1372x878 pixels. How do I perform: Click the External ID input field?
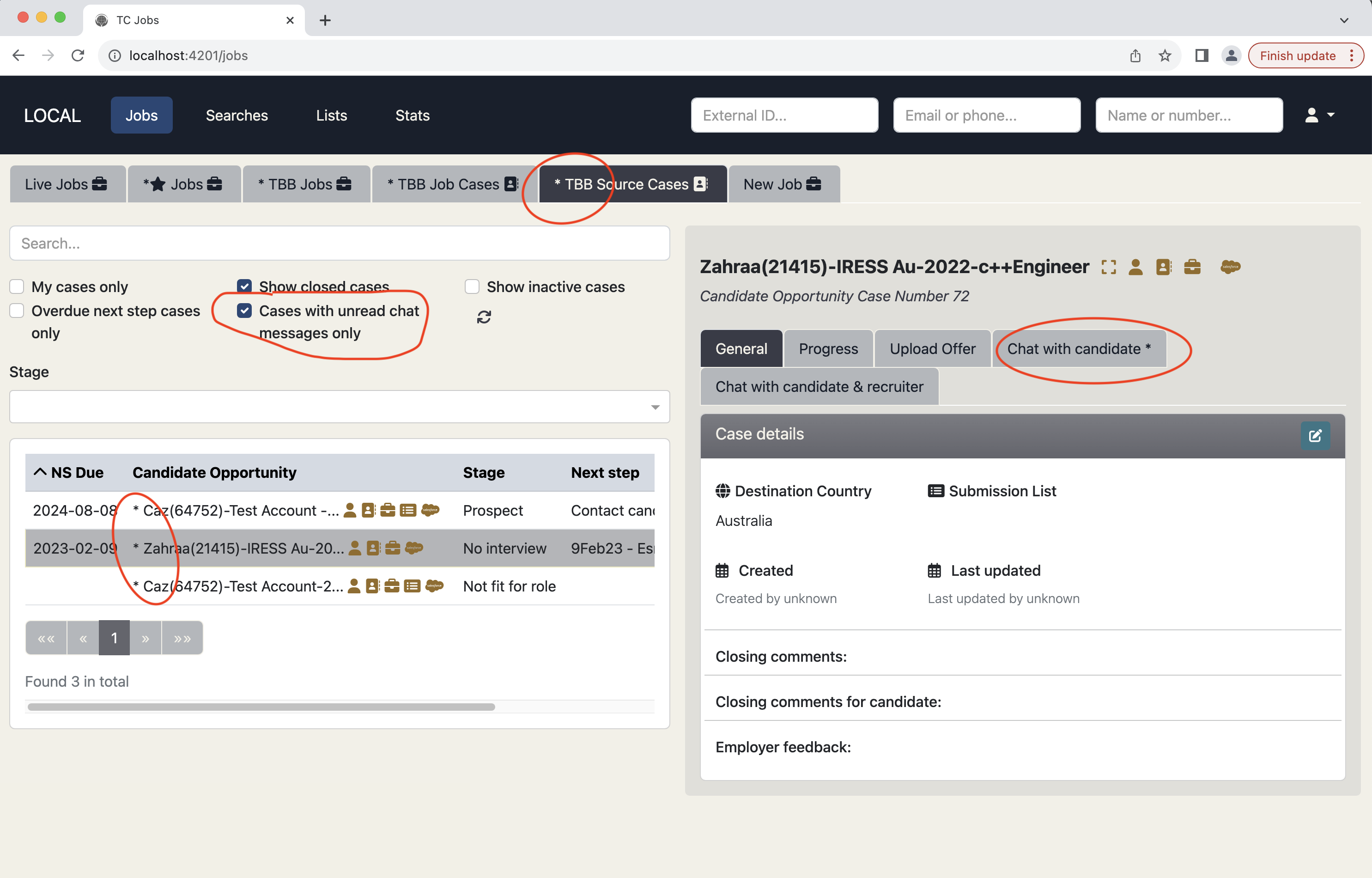pyautogui.click(x=784, y=115)
